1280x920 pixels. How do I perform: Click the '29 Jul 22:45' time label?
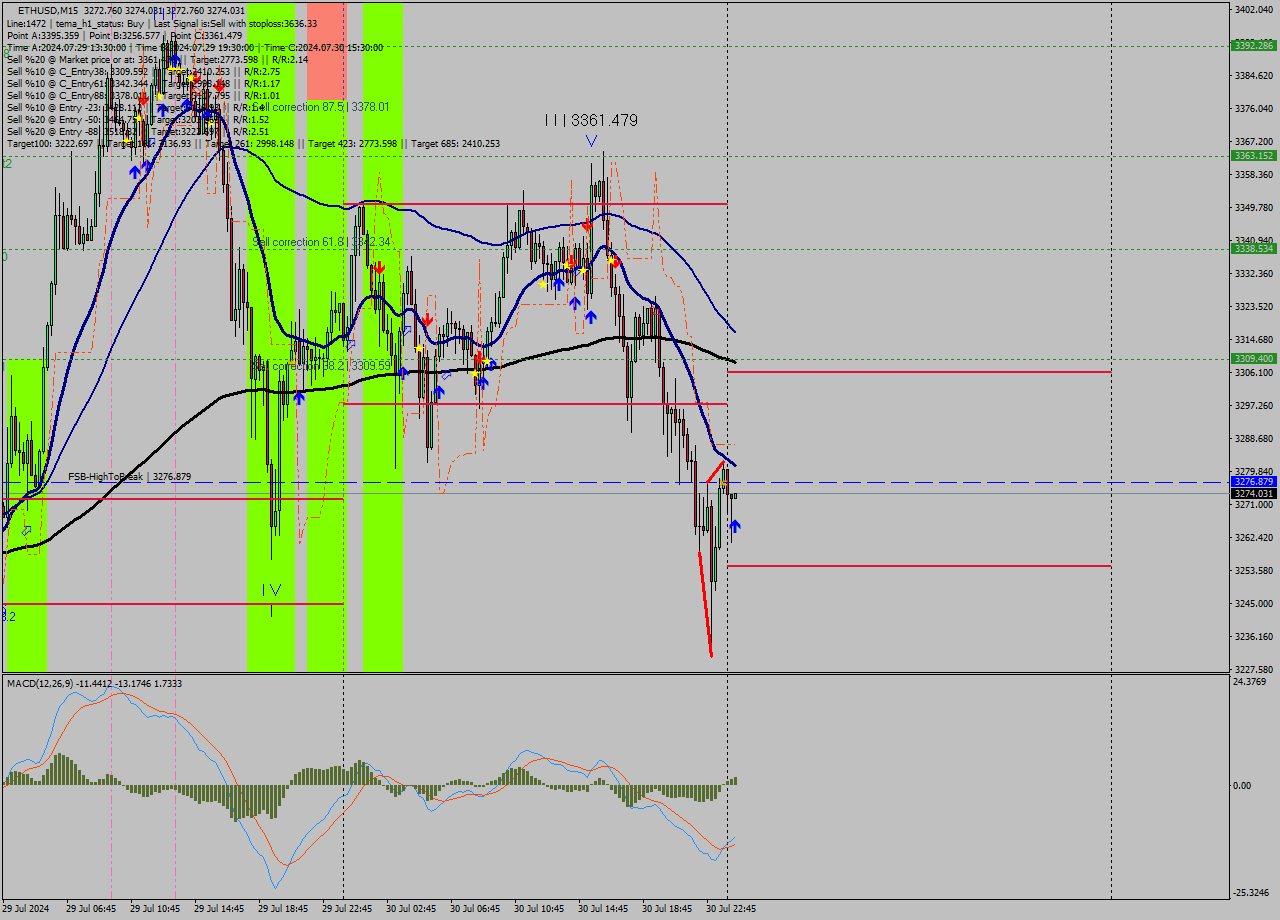pyautogui.click(x=347, y=909)
